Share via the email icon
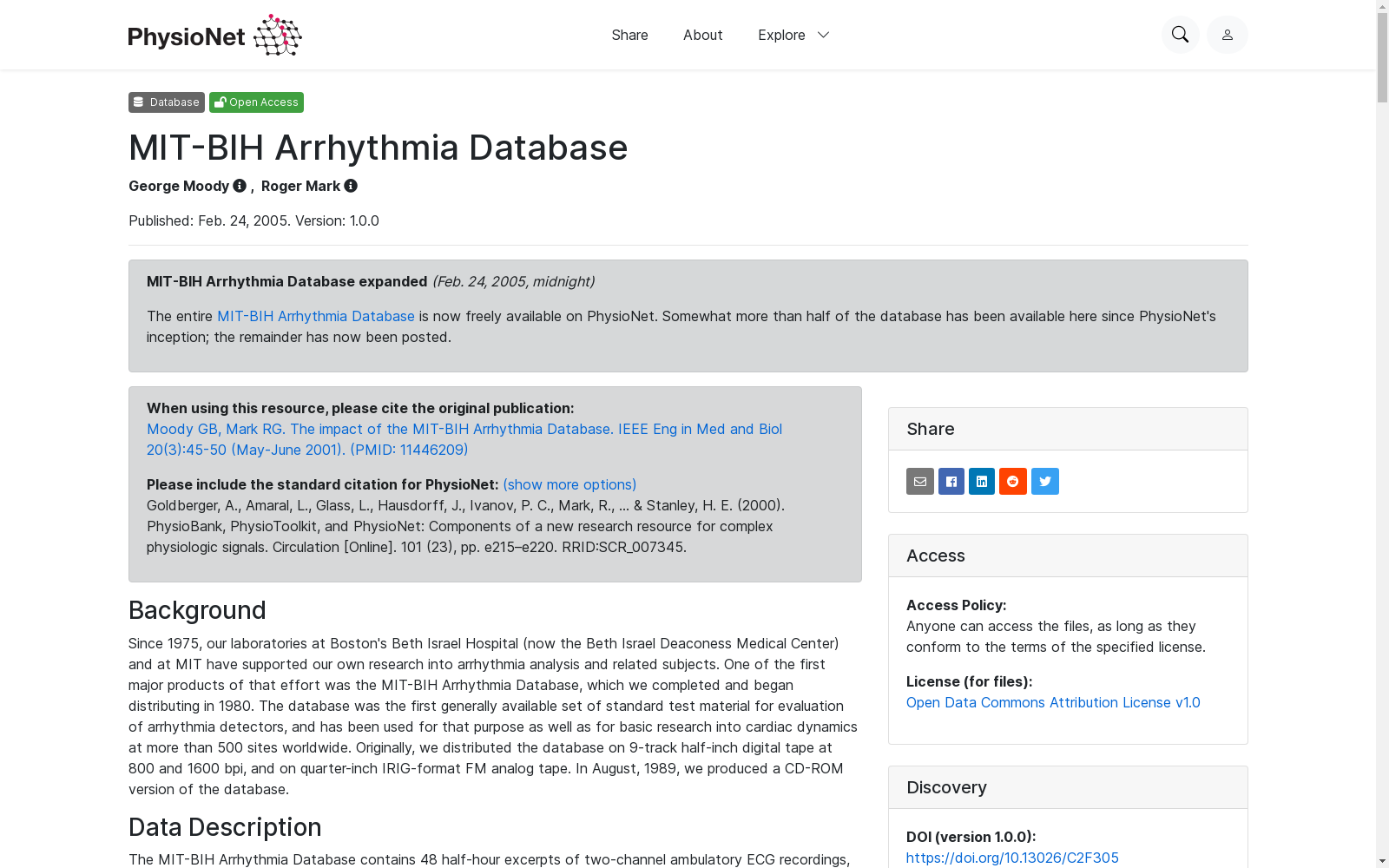The height and width of the screenshot is (868, 1389). point(920,481)
